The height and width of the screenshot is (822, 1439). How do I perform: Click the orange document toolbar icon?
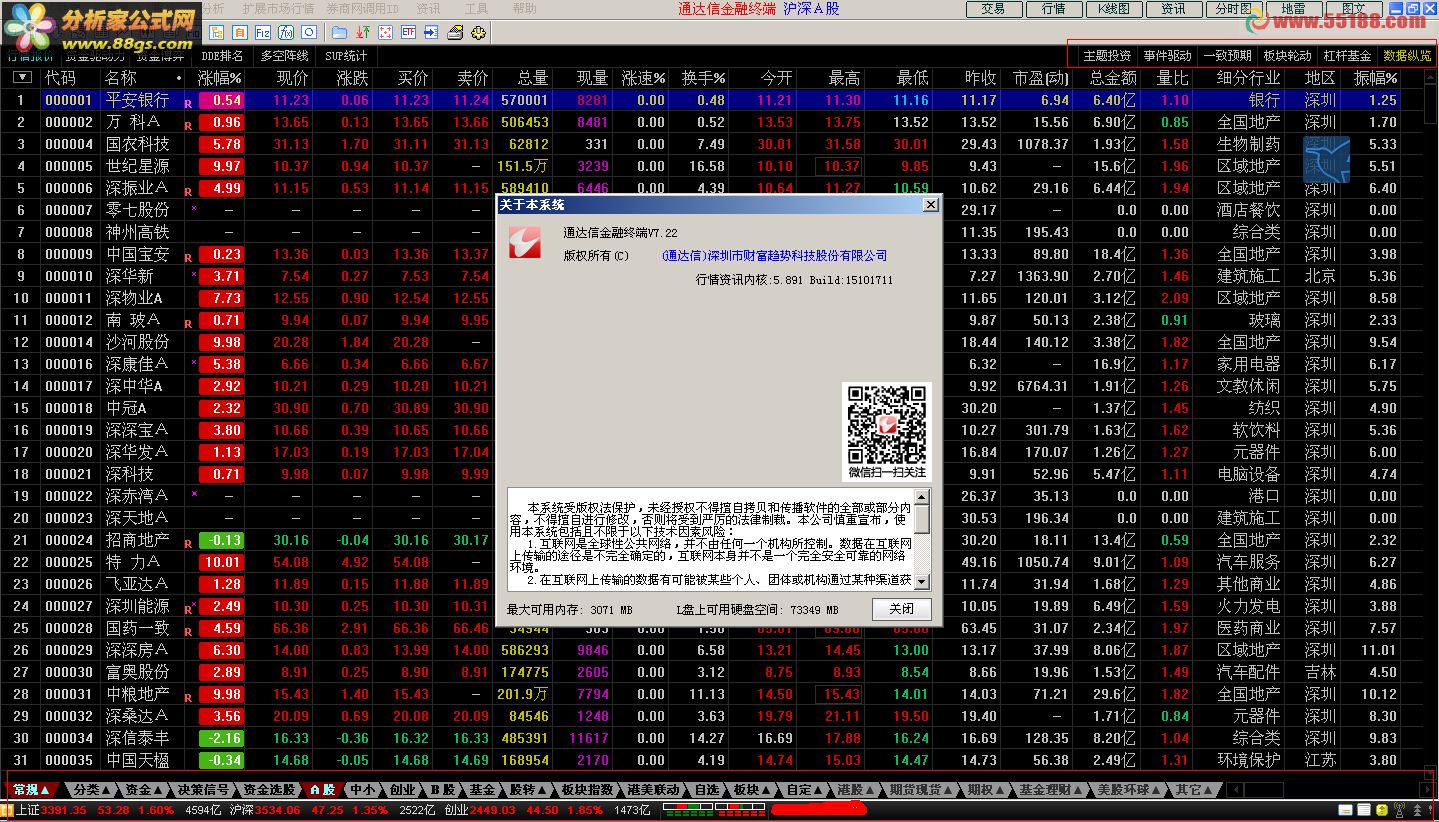coord(240,32)
